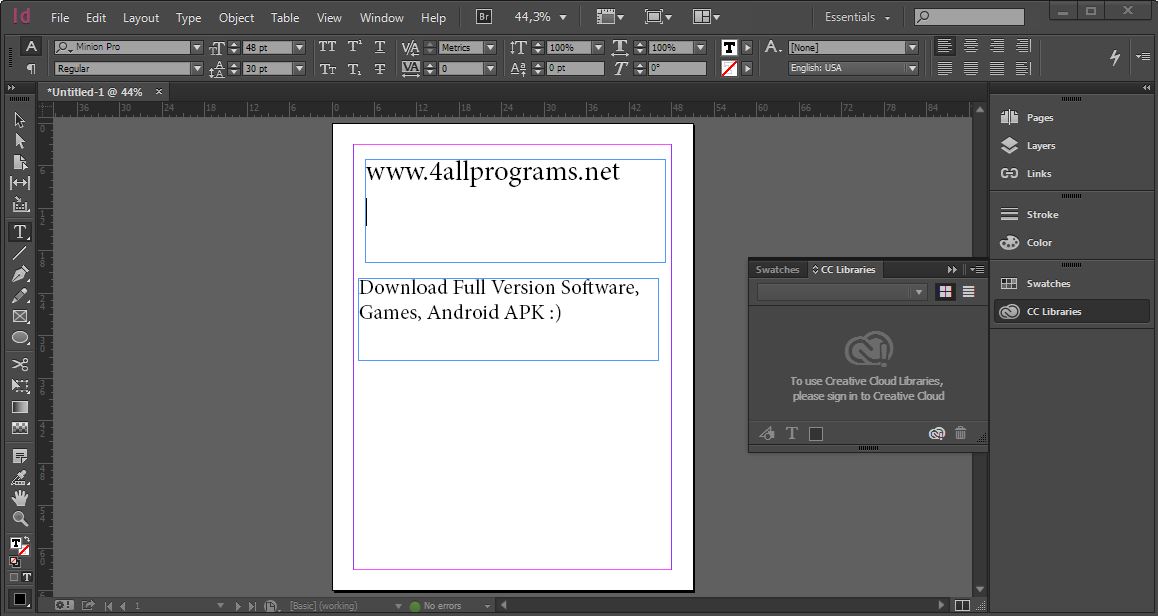Screen dimensions: 1158x616
Task: Open the Essentials workspace switcher
Action: [x=857, y=17]
